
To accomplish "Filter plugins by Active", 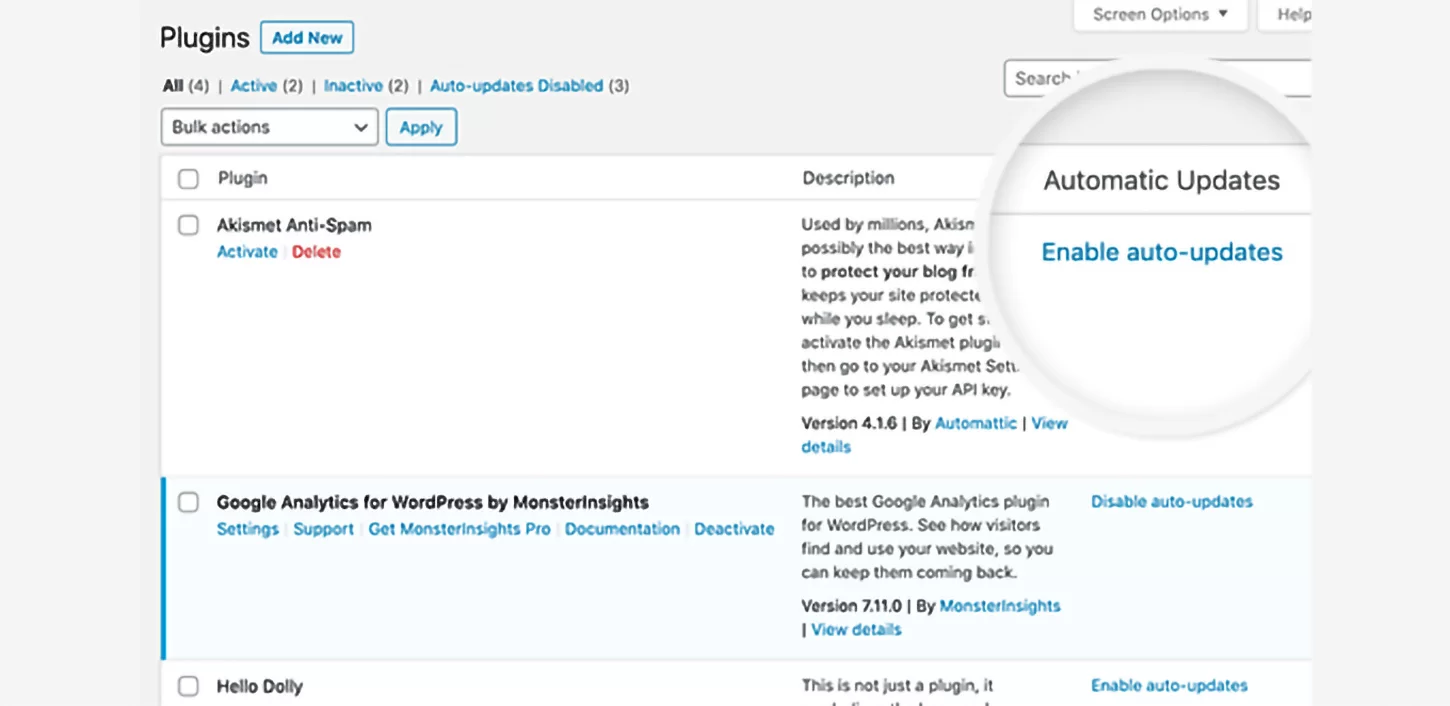I will [x=254, y=86].
